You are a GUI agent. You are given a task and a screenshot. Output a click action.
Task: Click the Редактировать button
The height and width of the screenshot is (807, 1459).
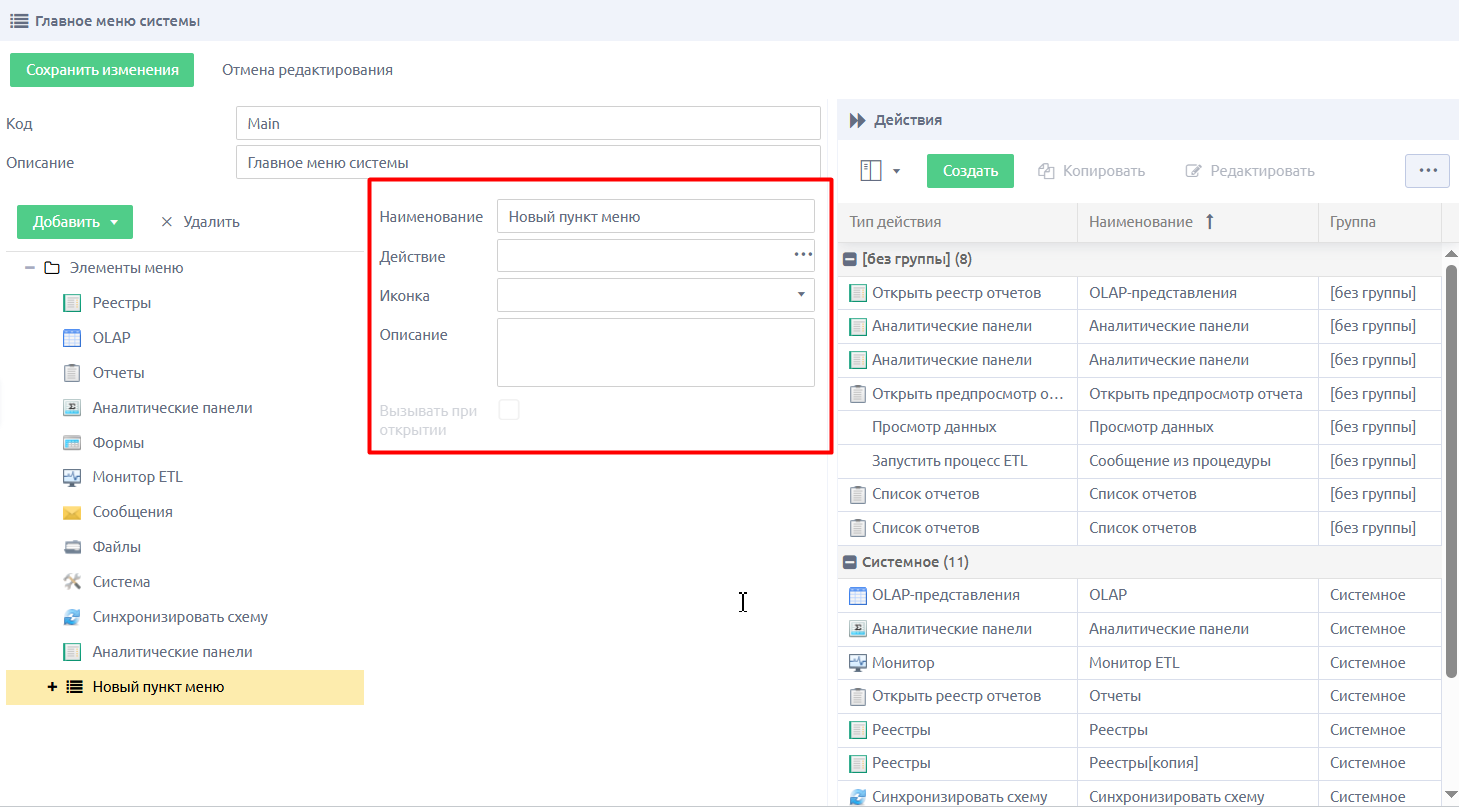click(x=1250, y=171)
